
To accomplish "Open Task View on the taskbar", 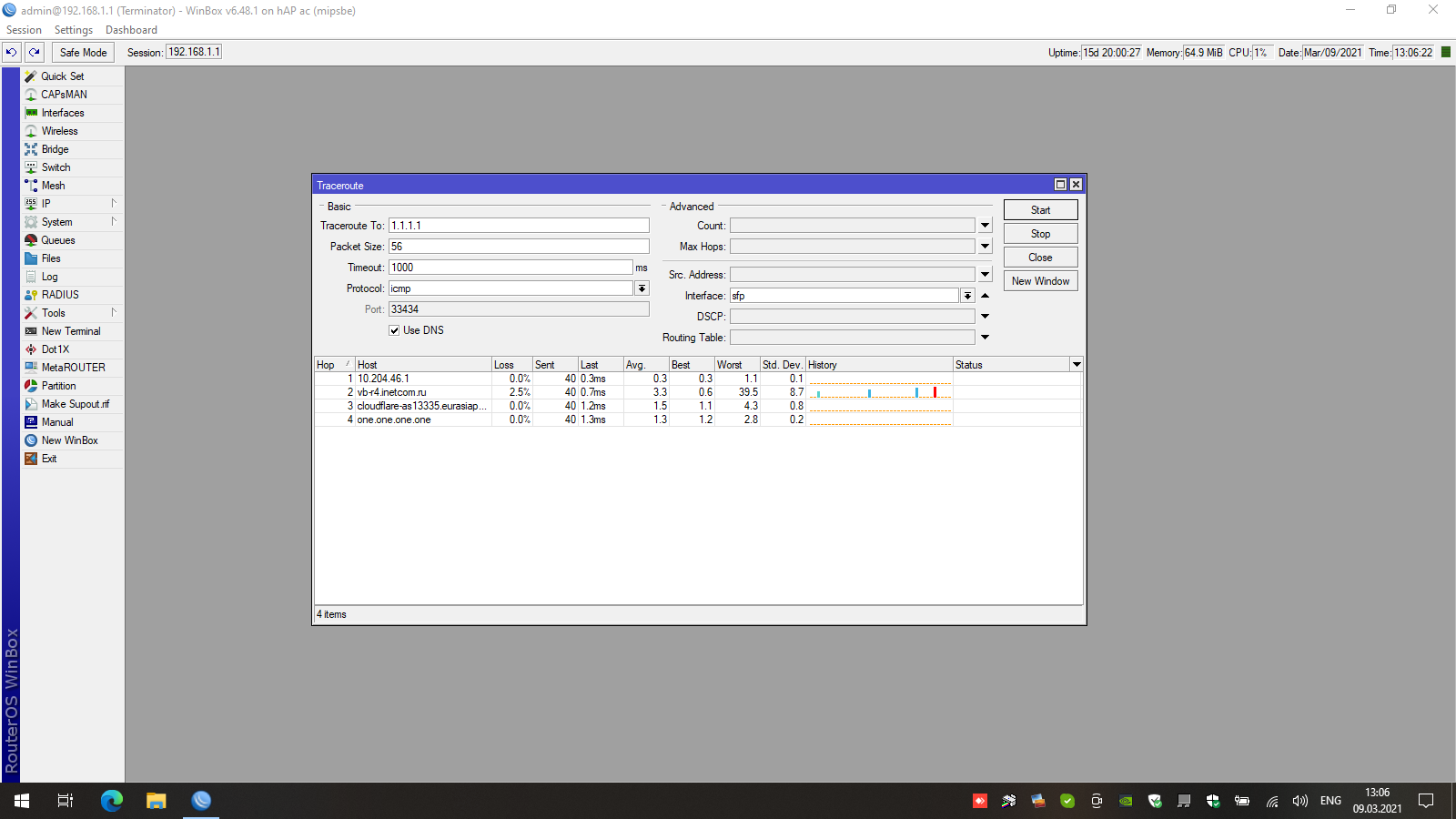I will coord(66,801).
